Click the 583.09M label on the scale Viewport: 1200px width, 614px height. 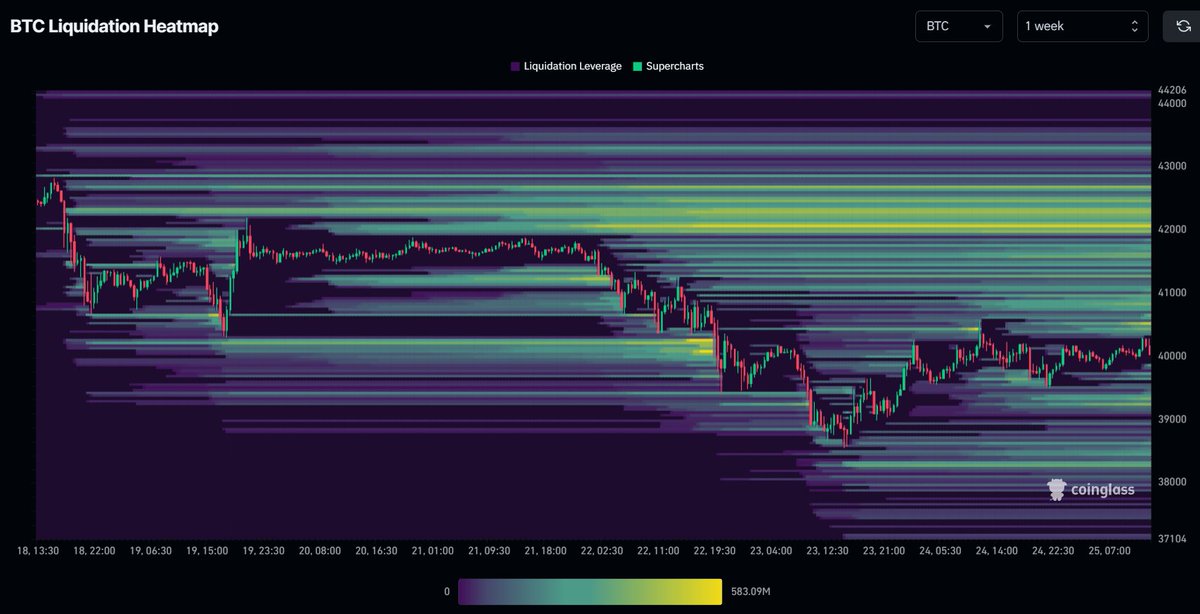752,591
